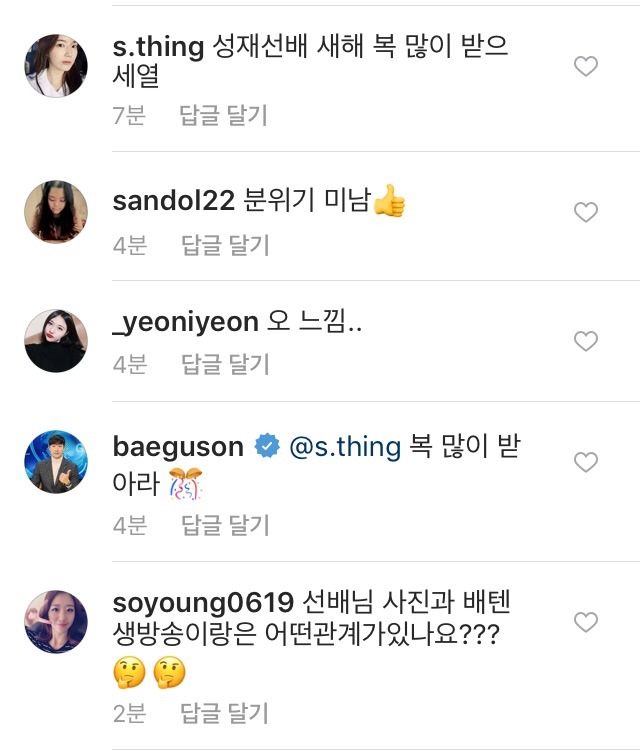
Task: Like the comment by s.thing
Action: [x=585, y=67]
